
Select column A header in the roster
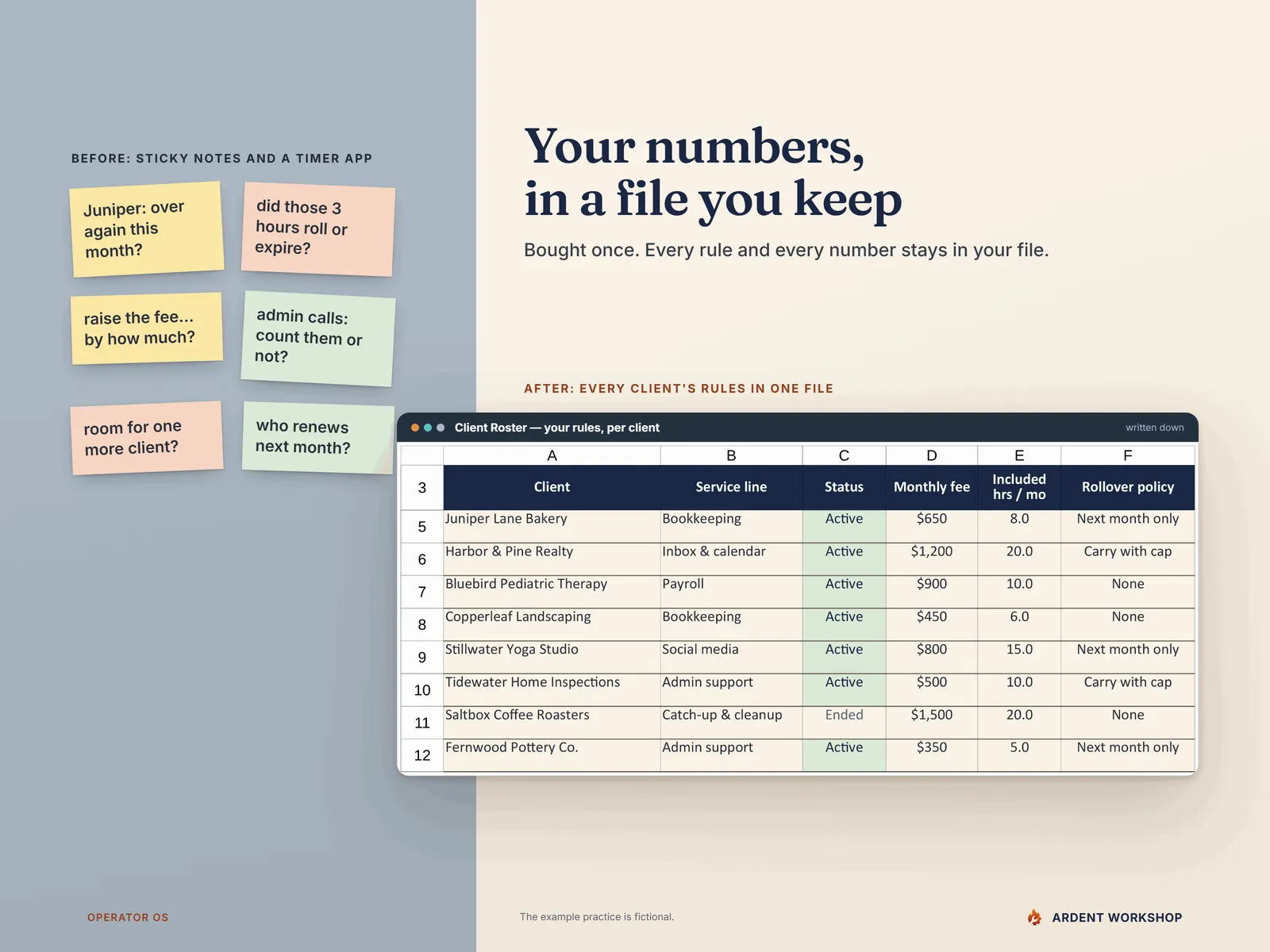tap(552, 455)
